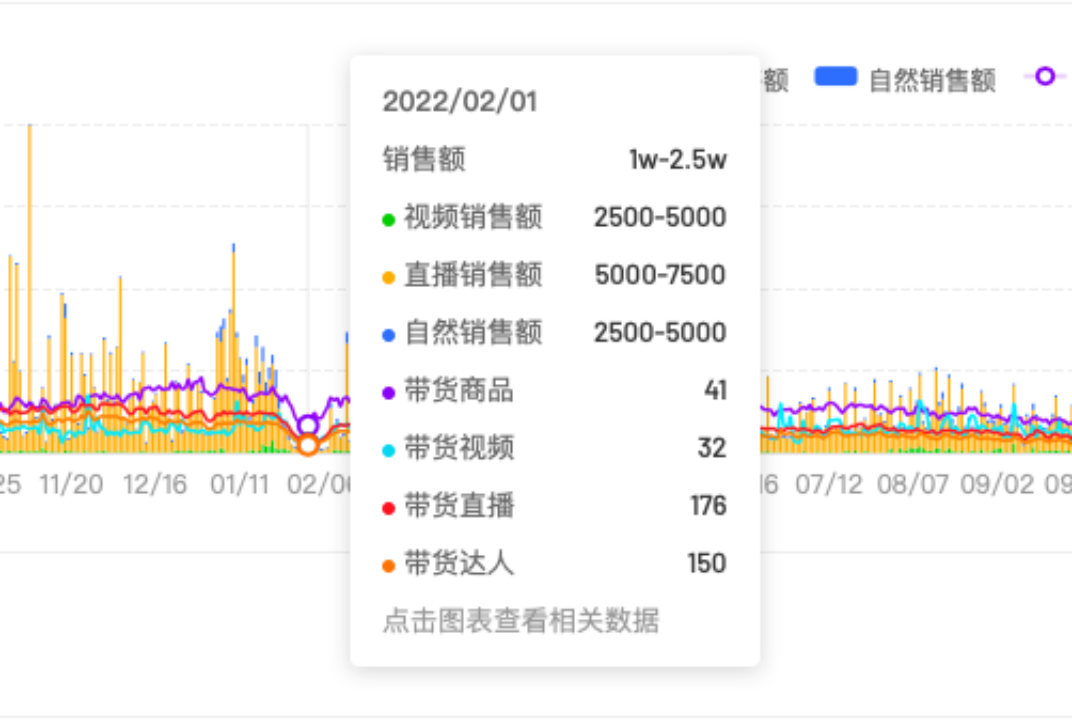
Task: Click the blue legend swatch for 自然销售额
Action: [x=836, y=77]
